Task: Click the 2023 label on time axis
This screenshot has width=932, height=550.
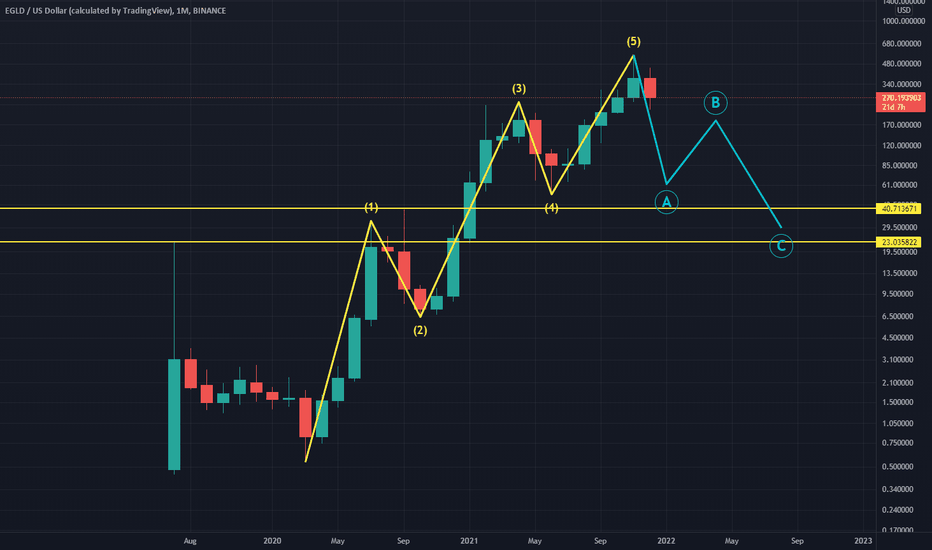Action: 863,541
